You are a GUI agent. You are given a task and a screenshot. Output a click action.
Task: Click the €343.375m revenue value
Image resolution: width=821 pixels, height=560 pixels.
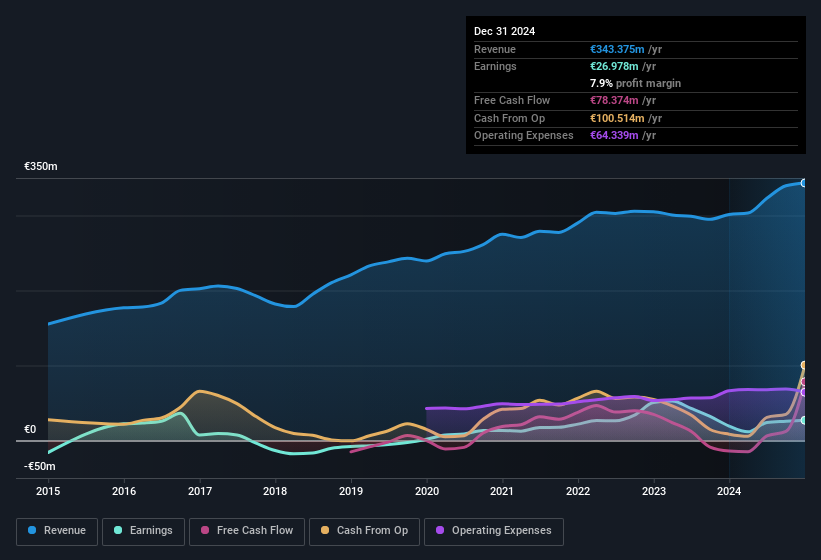pos(617,49)
